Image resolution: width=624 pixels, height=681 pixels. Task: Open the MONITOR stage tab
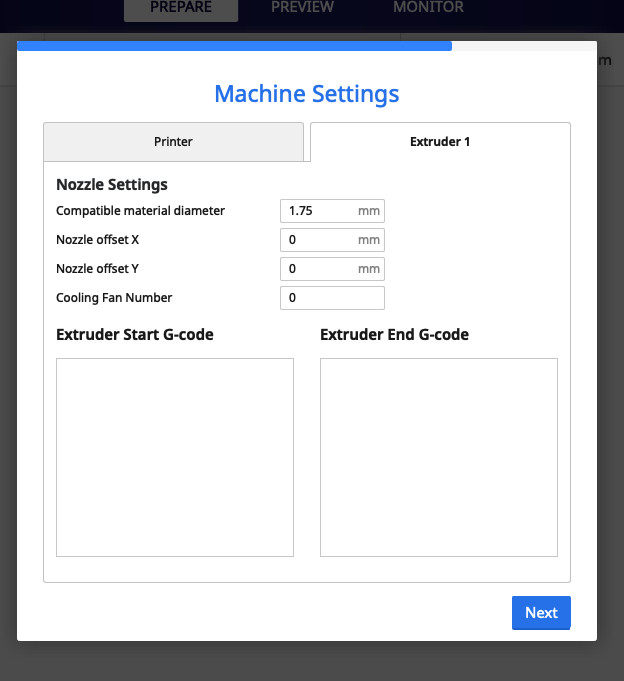point(428,7)
